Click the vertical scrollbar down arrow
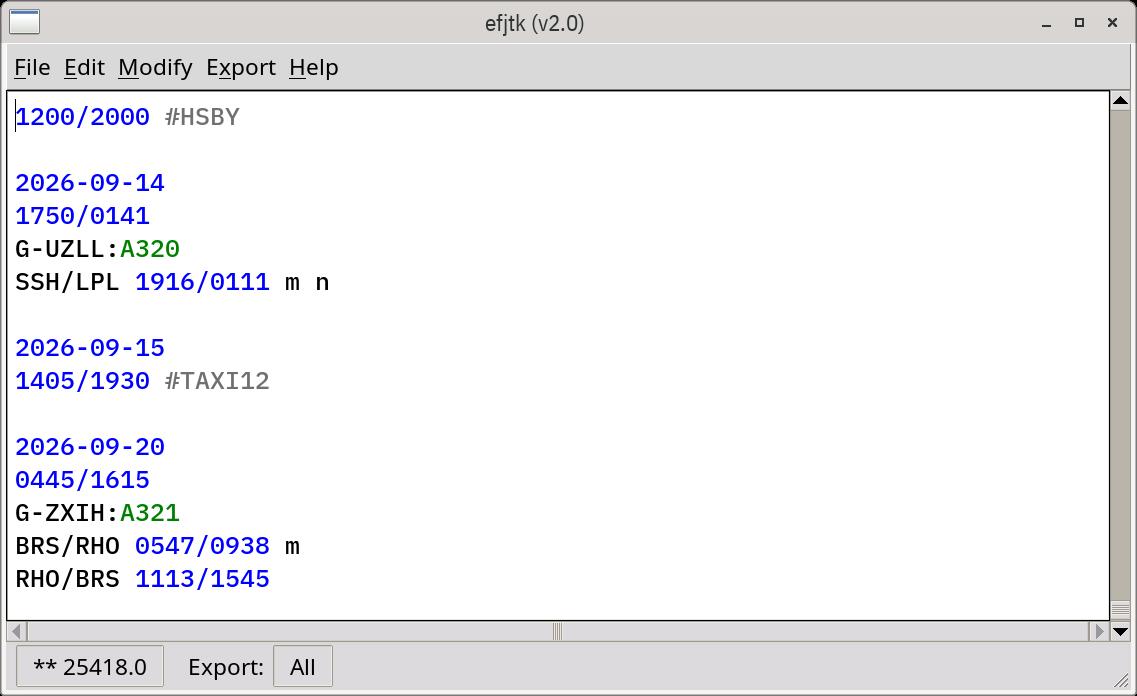This screenshot has height=696, width=1137. pyautogui.click(x=1120, y=631)
